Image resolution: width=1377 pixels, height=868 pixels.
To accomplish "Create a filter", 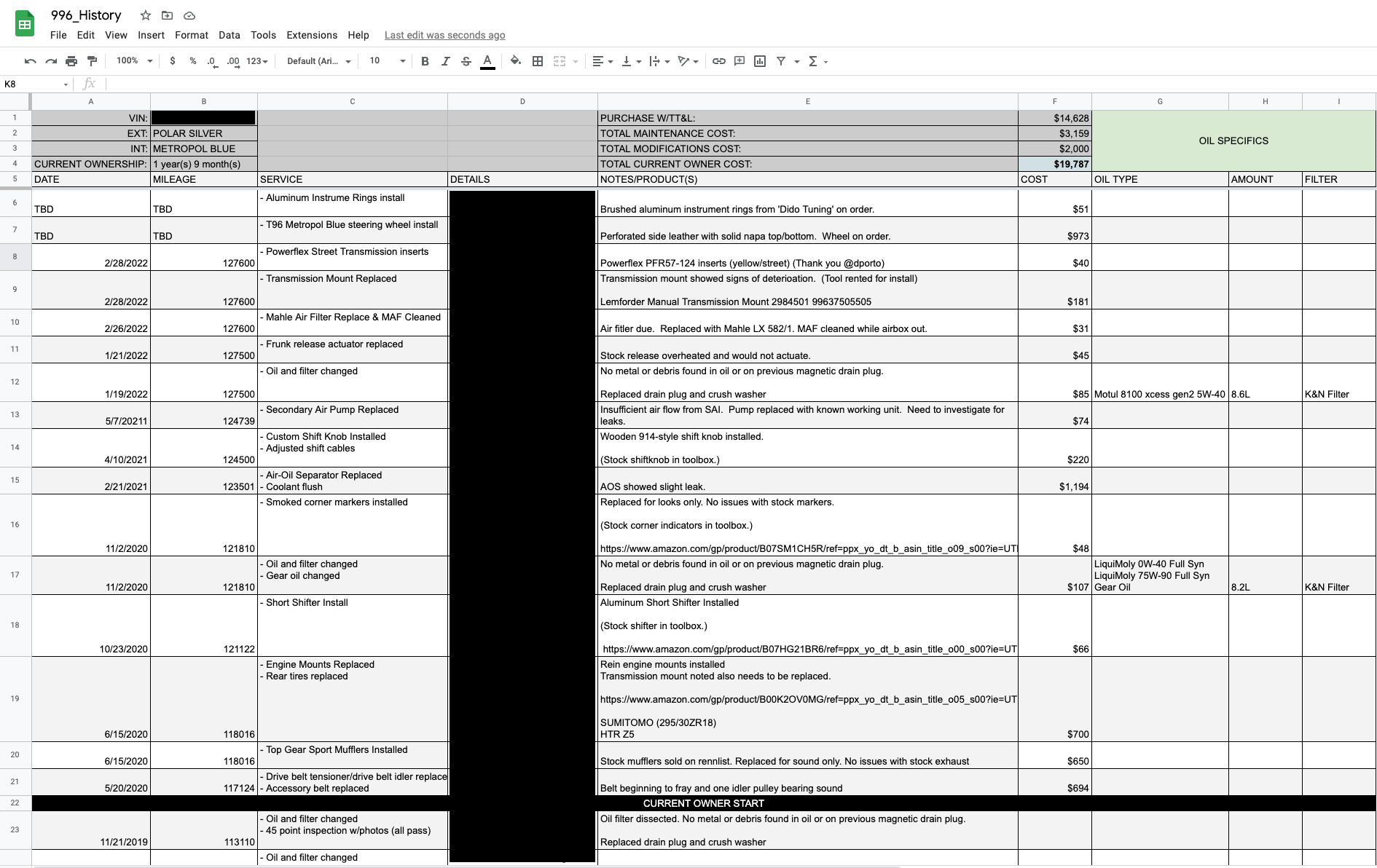I will (780, 61).
